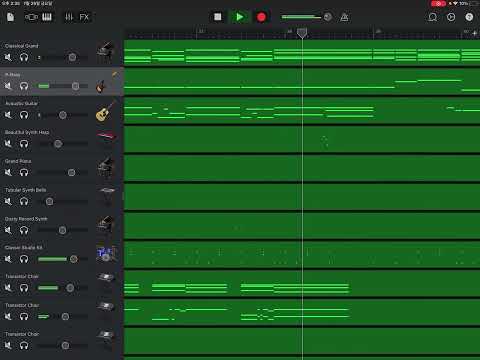
Task: Solo the Classical Grand track
Action: [x=24, y=57]
